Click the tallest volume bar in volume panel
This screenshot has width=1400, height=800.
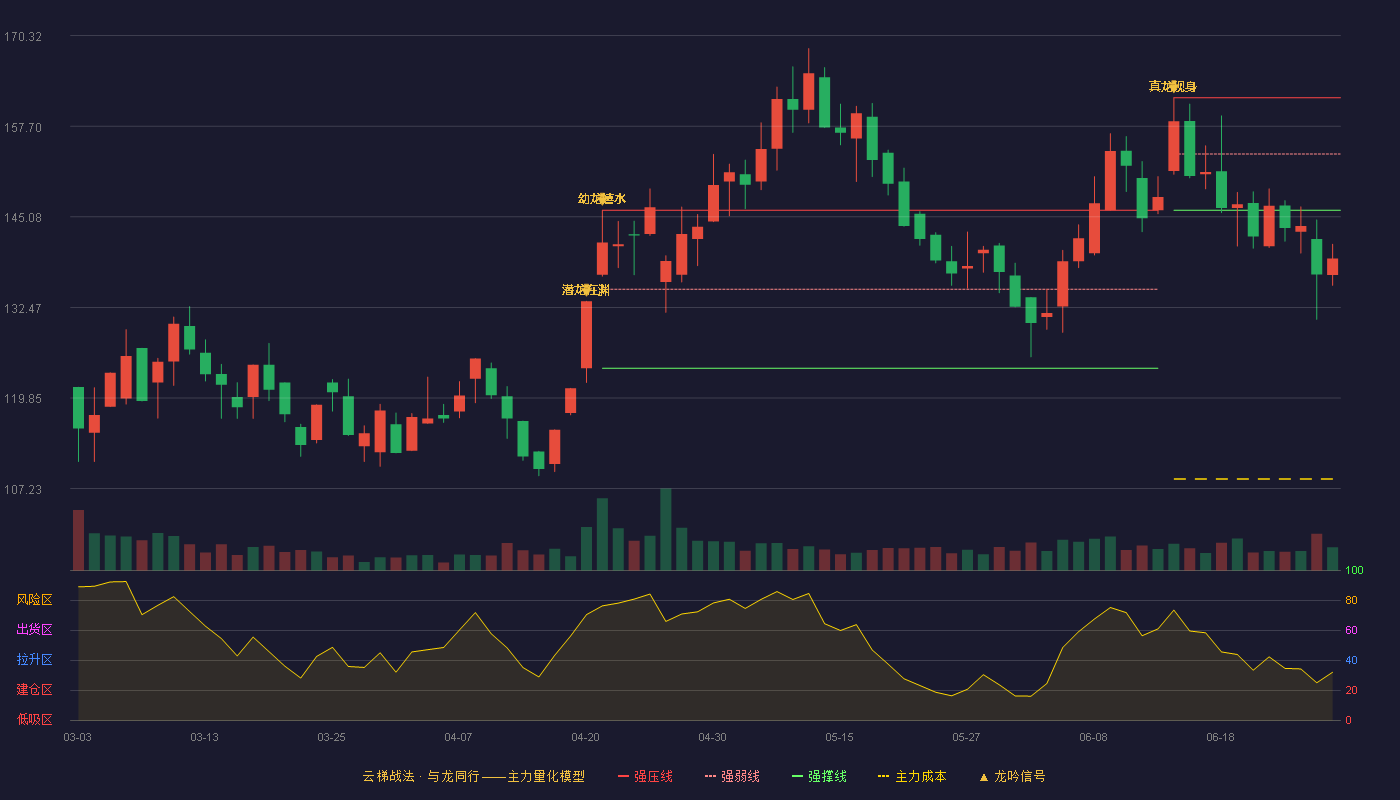point(666,529)
